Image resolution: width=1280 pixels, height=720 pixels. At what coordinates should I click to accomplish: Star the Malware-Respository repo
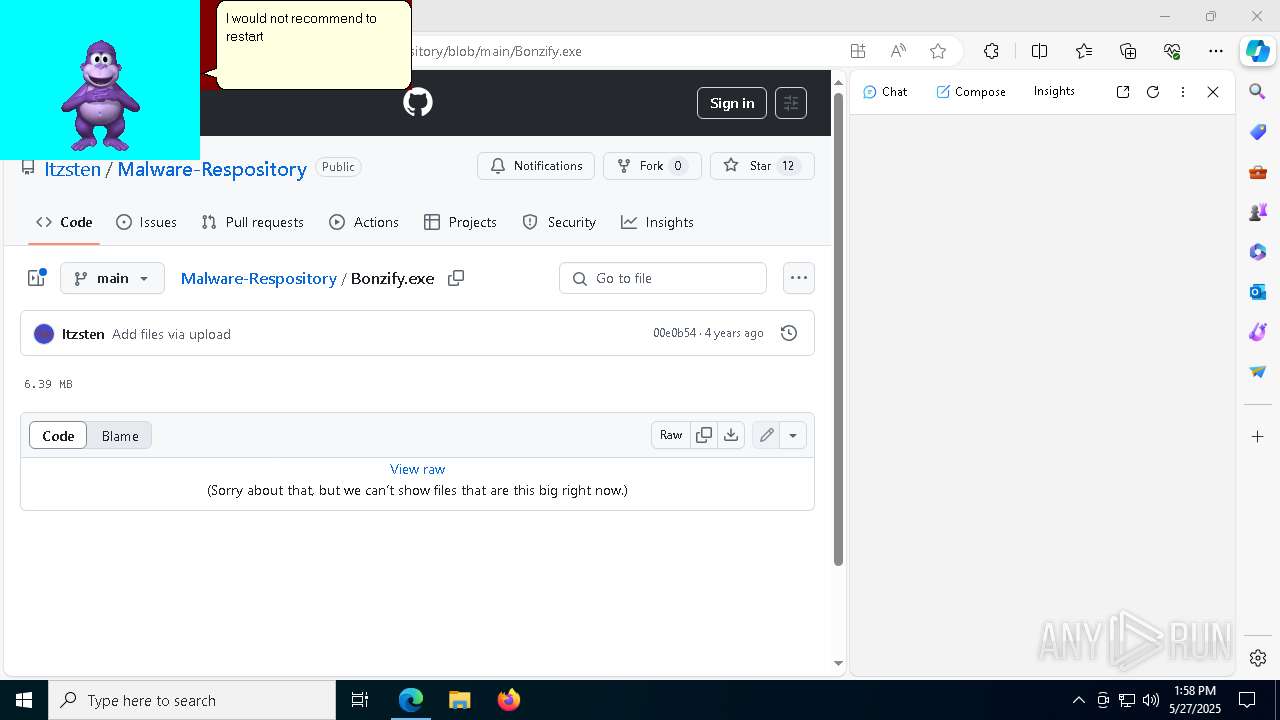tap(762, 166)
